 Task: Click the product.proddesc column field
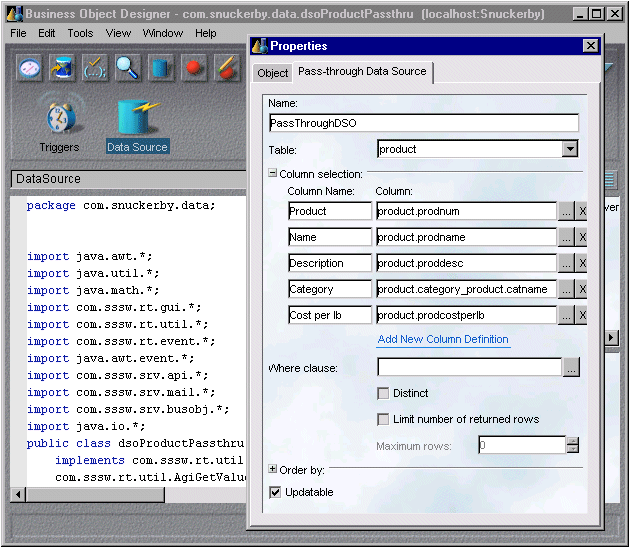pos(466,263)
